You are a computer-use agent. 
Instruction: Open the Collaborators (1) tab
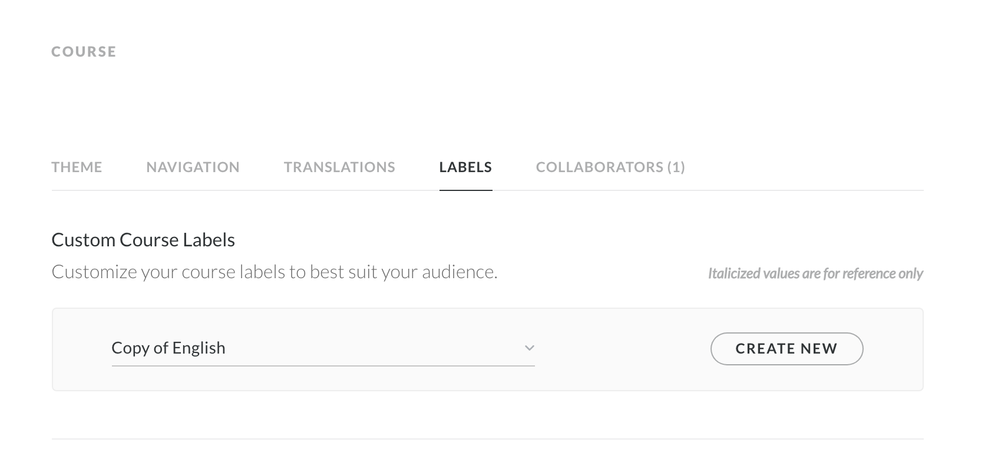pos(610,167)
